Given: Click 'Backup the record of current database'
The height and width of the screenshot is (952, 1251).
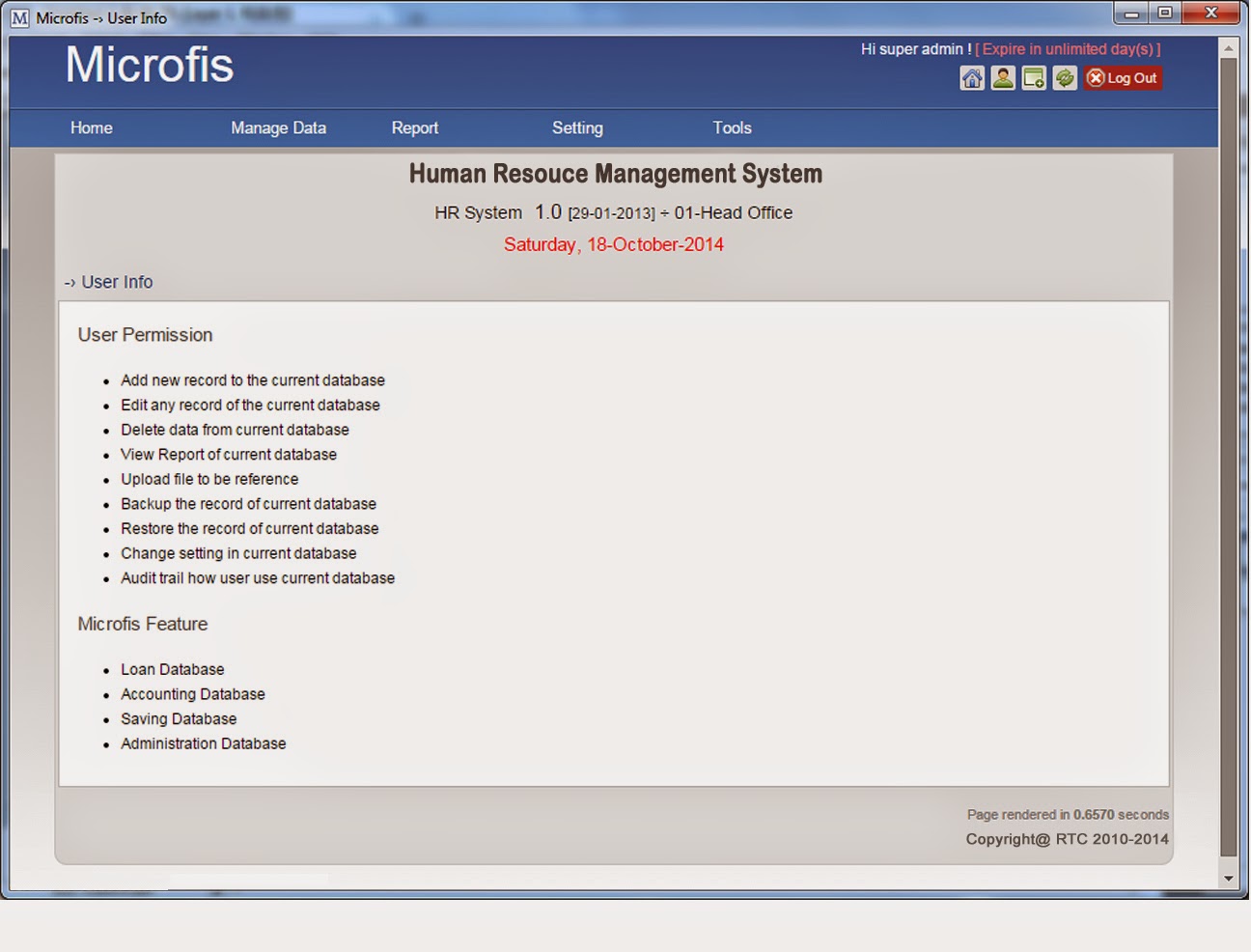Looking at the screenshot, I should pos(248,504).
